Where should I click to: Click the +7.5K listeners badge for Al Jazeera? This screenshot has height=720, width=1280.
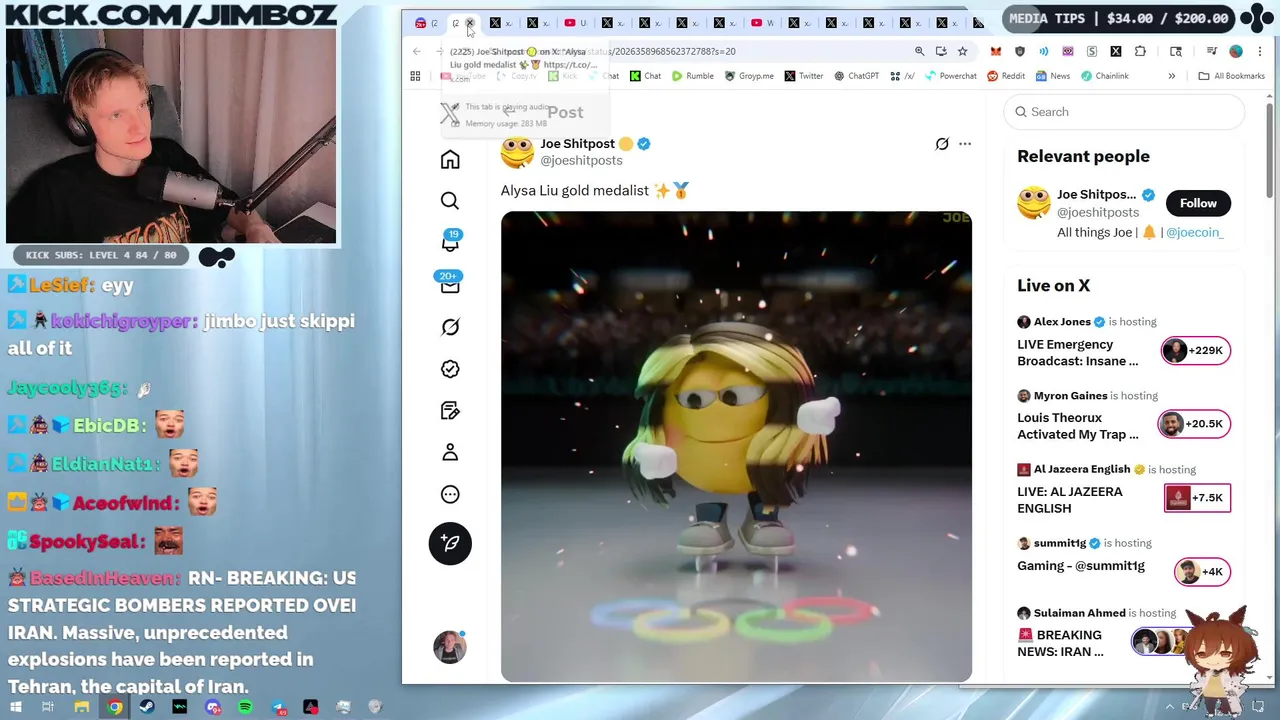[1197, 498]
